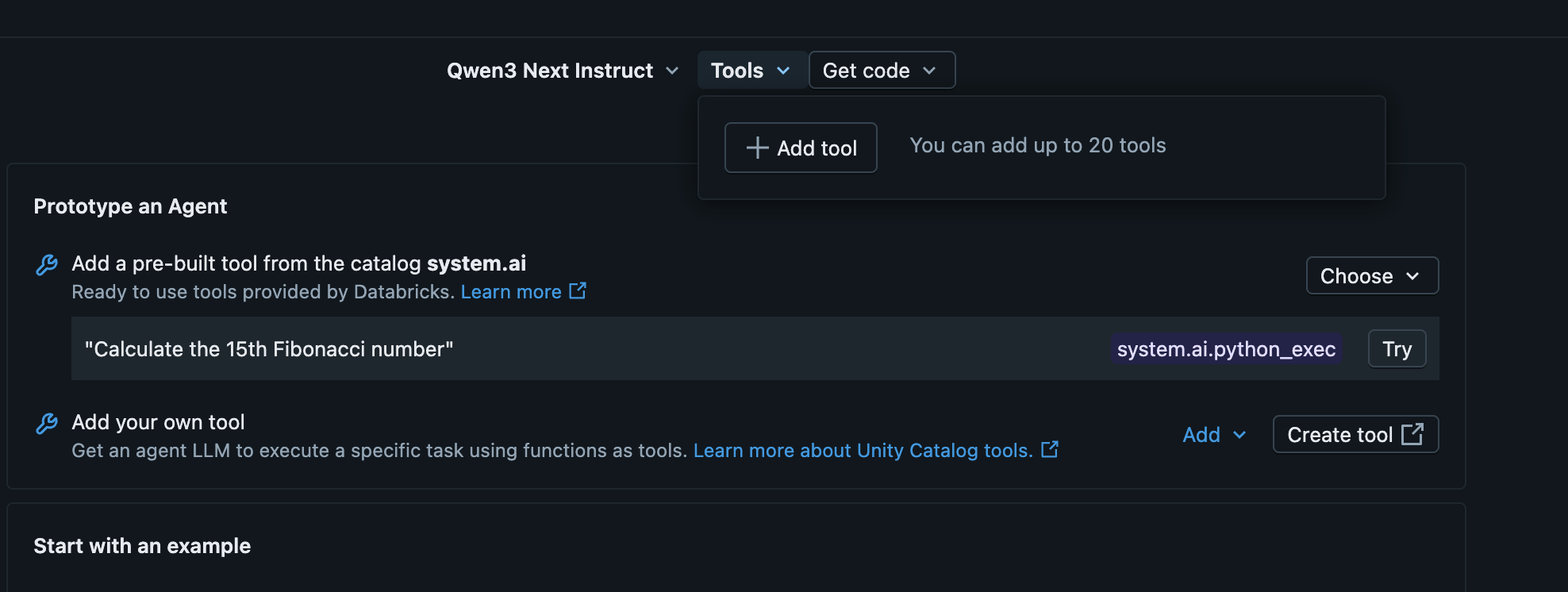The image size is (1568, 592).
Task: Click the Add tool button
Action: (x=801, y=148)
